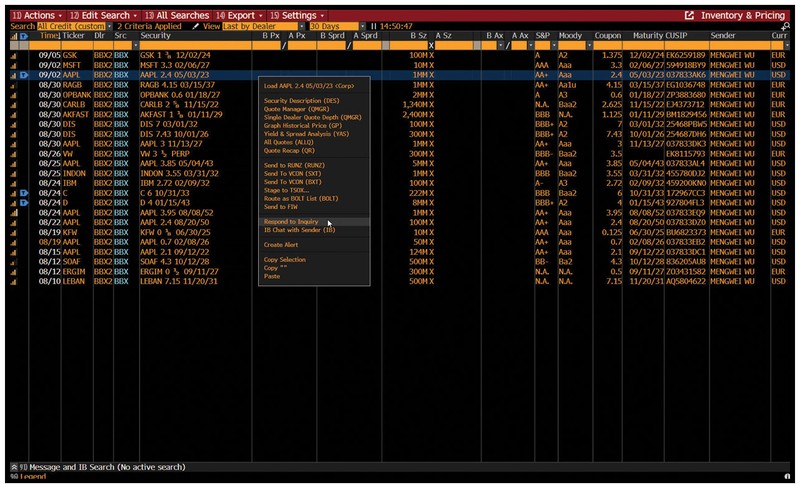
Task: Click the bar chart icon in KFW row
Action: coord(14,232)
